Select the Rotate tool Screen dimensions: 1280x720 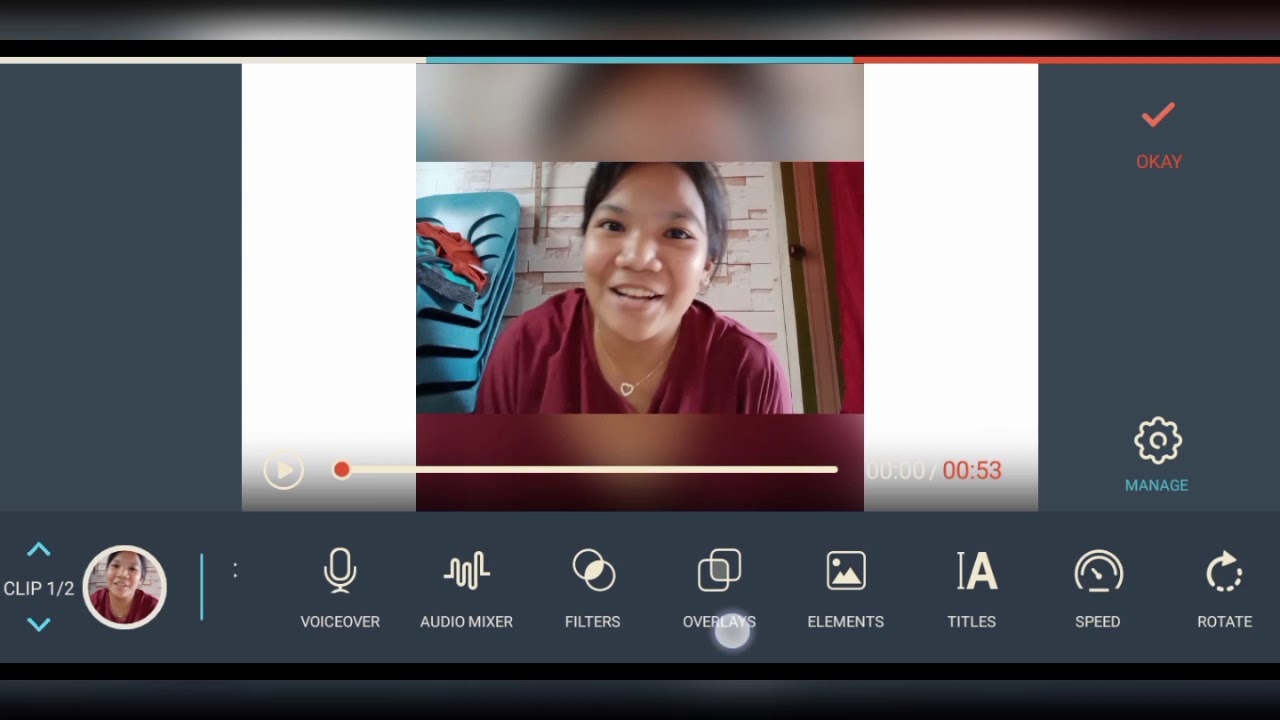point(1225,589)
